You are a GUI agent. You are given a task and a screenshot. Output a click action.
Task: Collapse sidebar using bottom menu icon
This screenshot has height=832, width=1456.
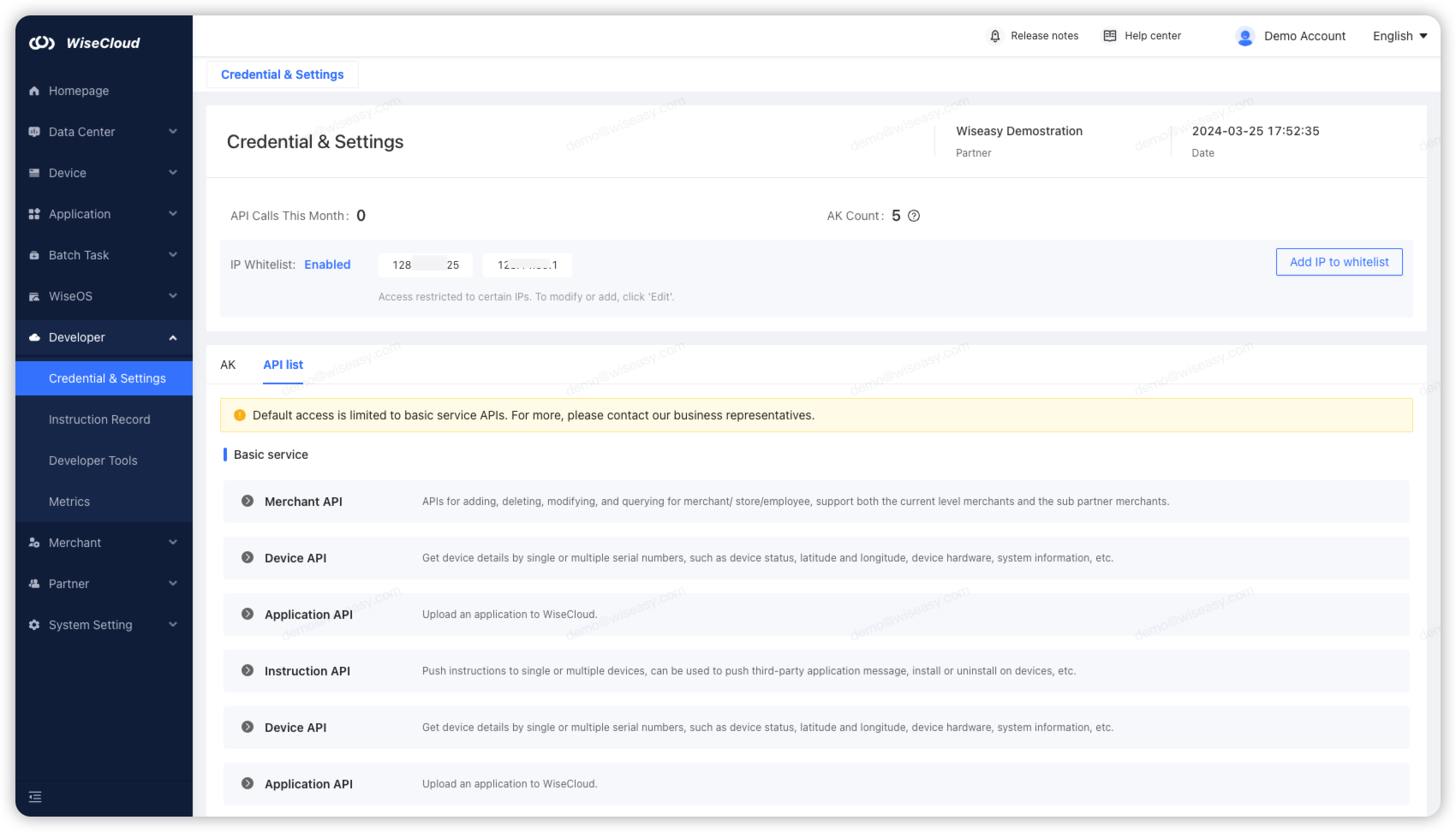click(x=35, y=797)
